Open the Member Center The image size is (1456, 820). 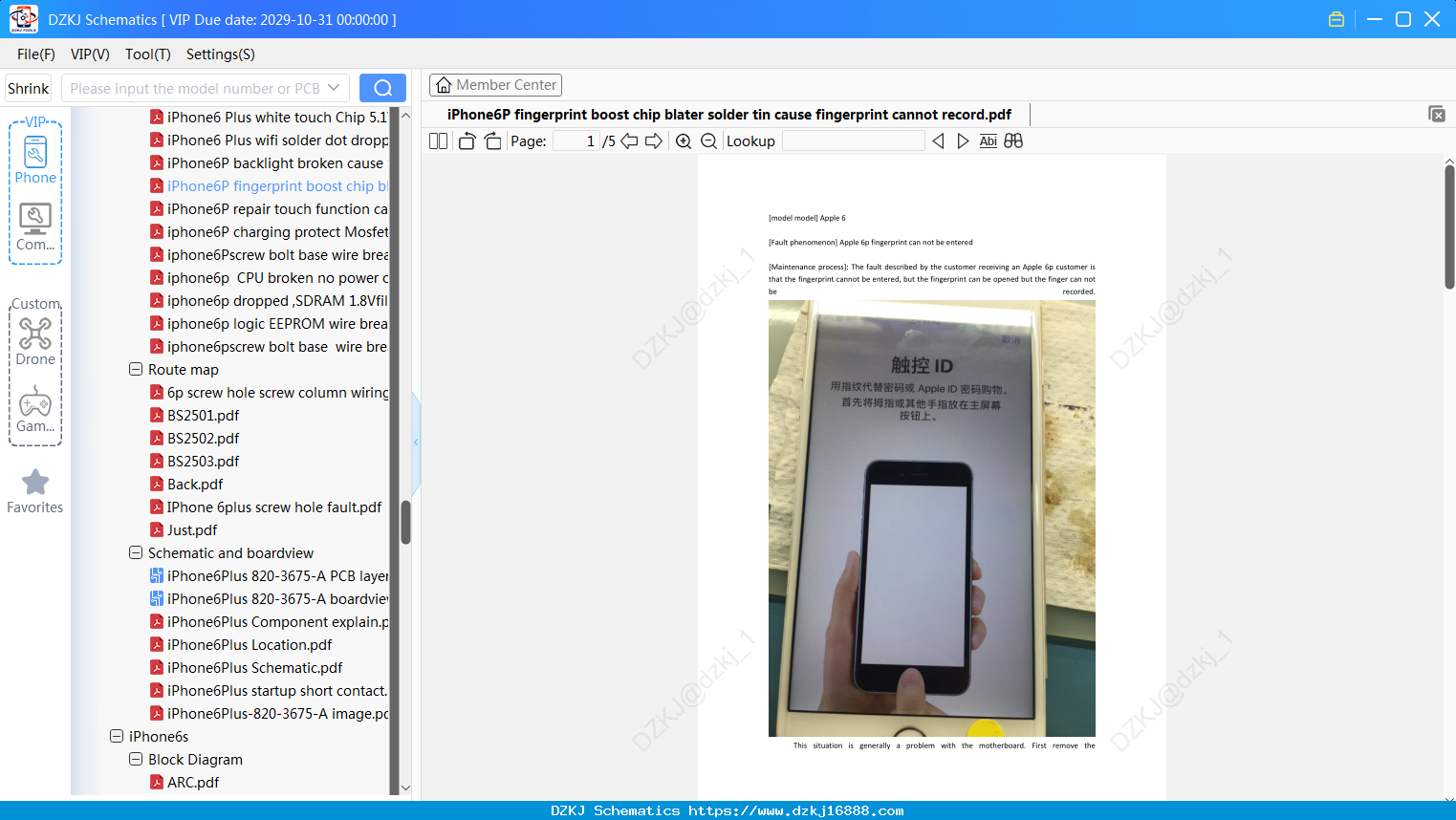[495, 85]
